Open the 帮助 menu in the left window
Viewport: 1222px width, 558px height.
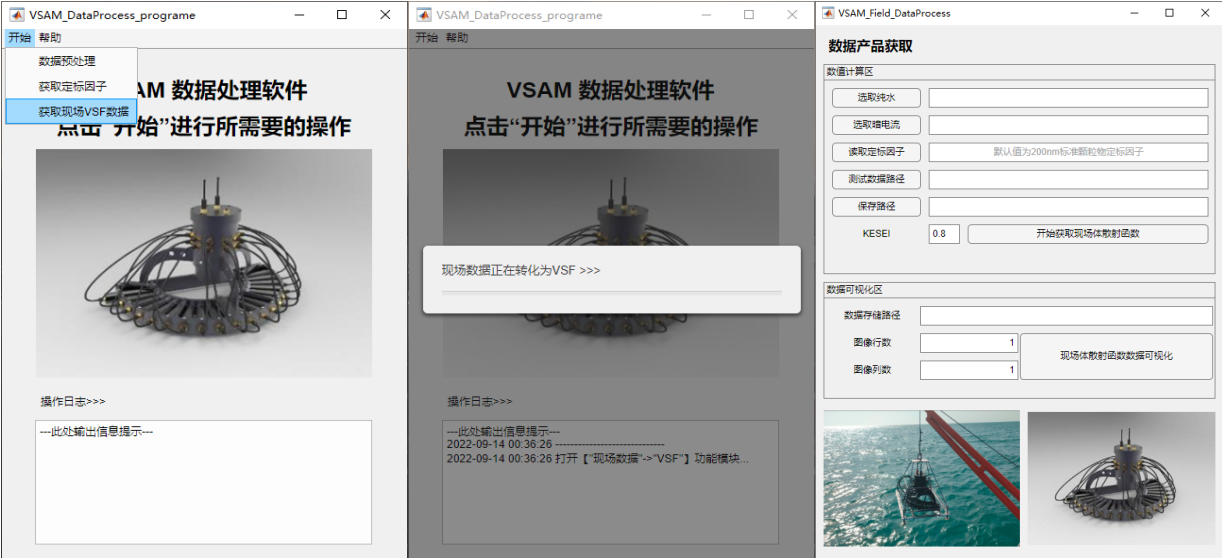pyautogui.click(x=50, y=38)
